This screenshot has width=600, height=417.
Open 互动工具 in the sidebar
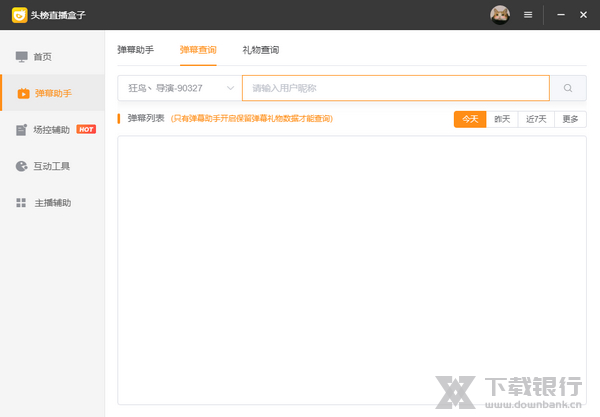click(x=51, y=166)
